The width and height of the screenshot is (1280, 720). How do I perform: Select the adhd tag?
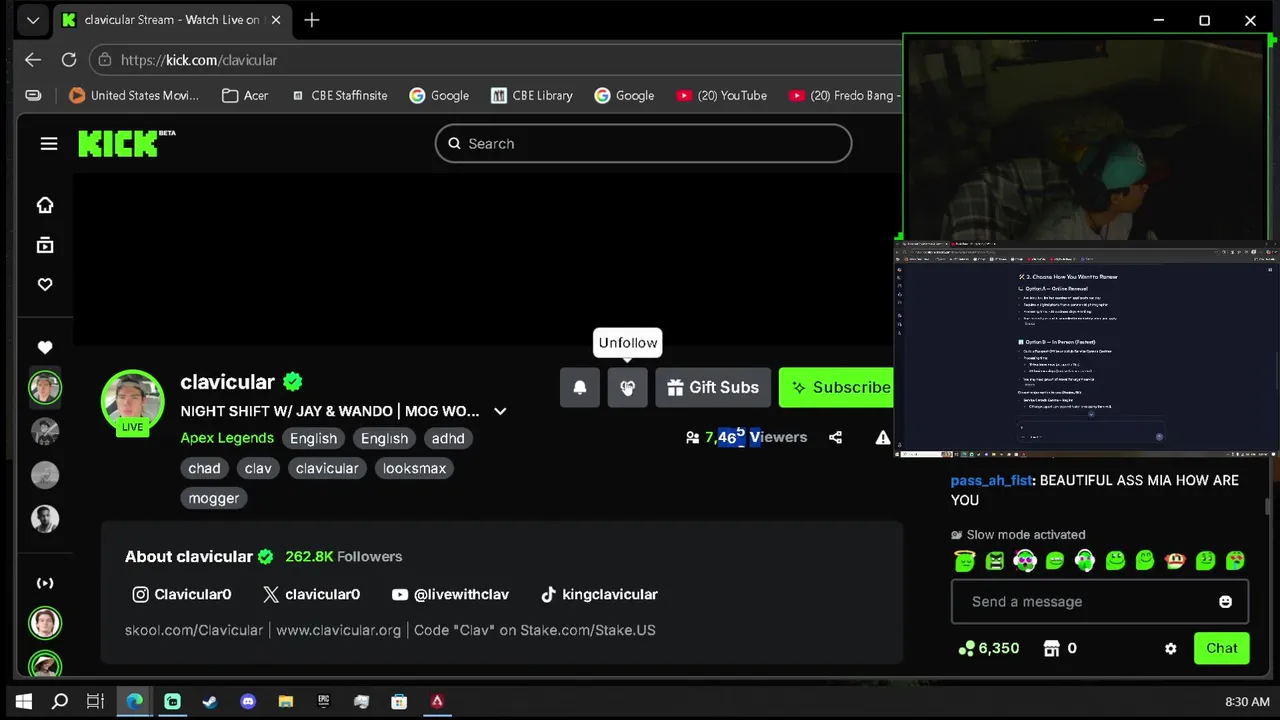point(448,438)
